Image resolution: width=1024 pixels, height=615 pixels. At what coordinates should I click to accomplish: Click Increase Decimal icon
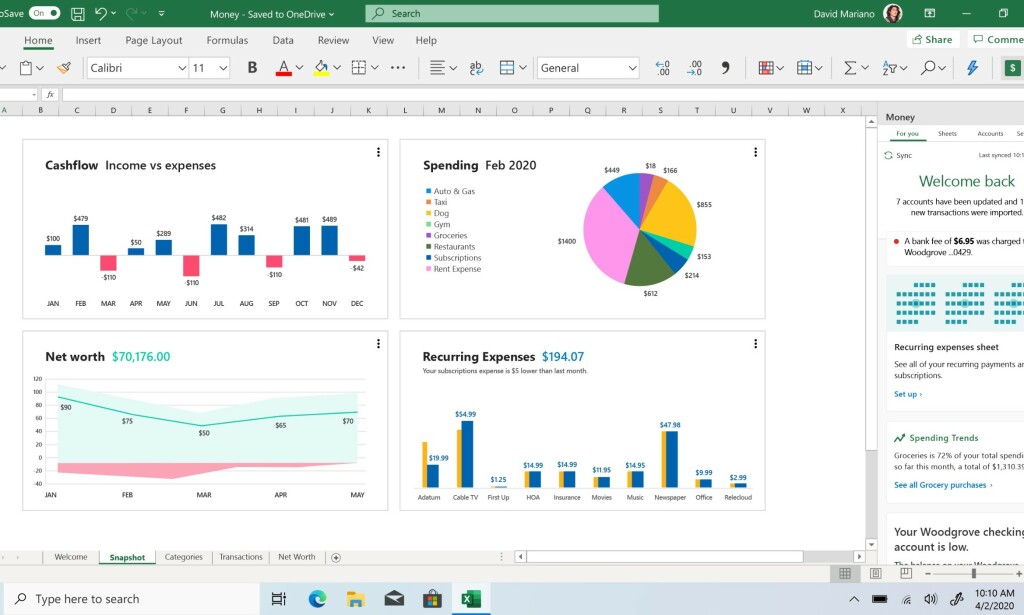(x=663, y=68)
